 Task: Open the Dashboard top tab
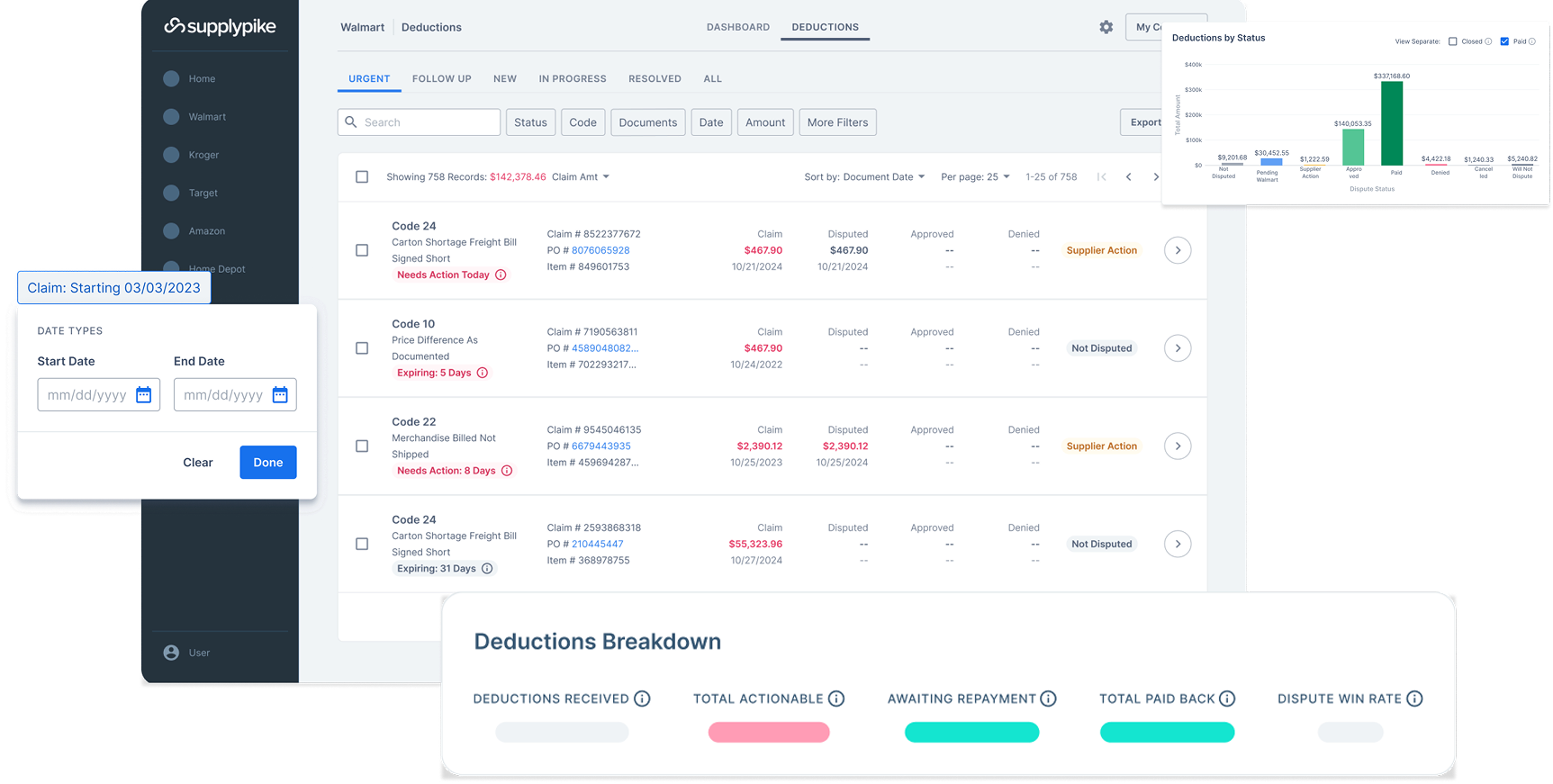pos(738,27)
